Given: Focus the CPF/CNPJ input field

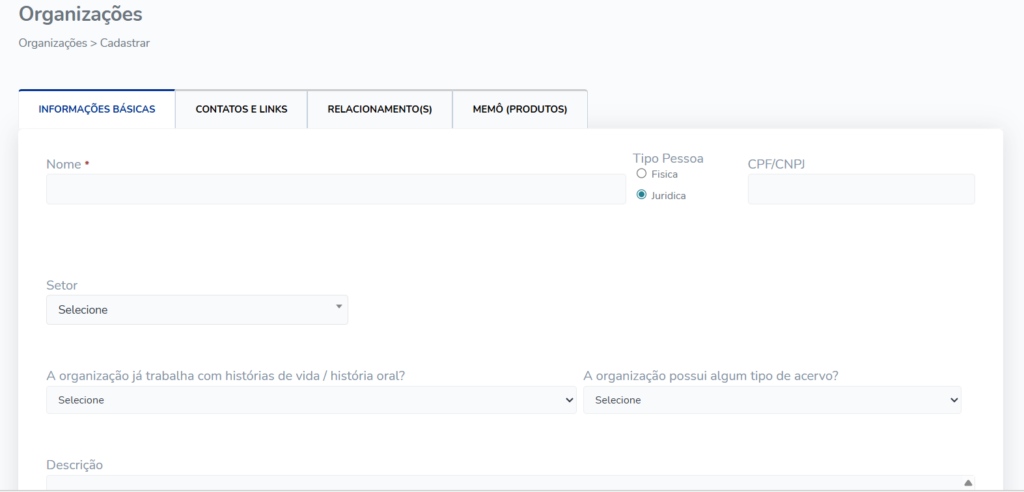Looking at the screenshot, I should (860, 189).
